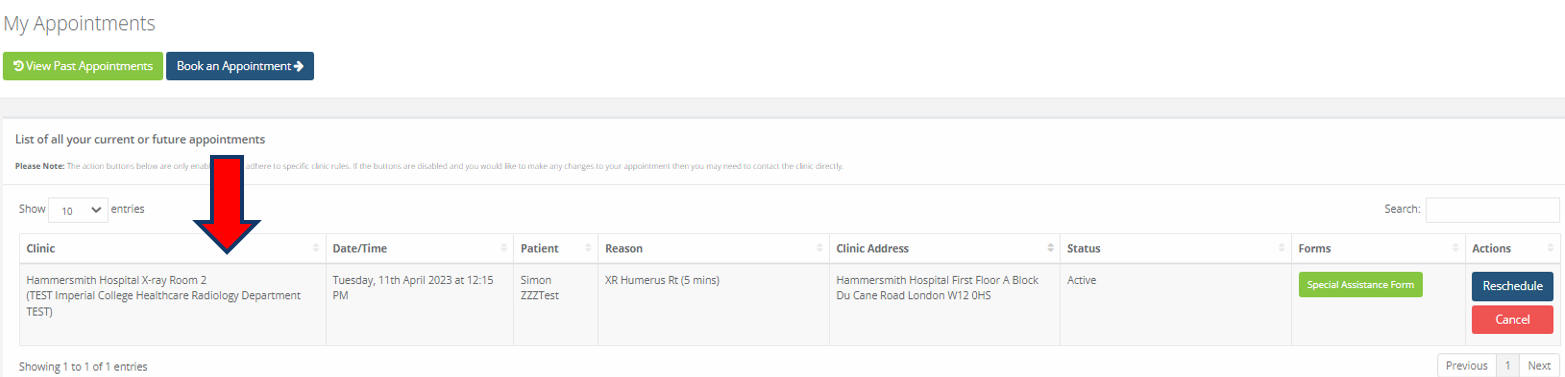Open the Special Assistance Form
1565x377 pixels.
pos(1360,284)
